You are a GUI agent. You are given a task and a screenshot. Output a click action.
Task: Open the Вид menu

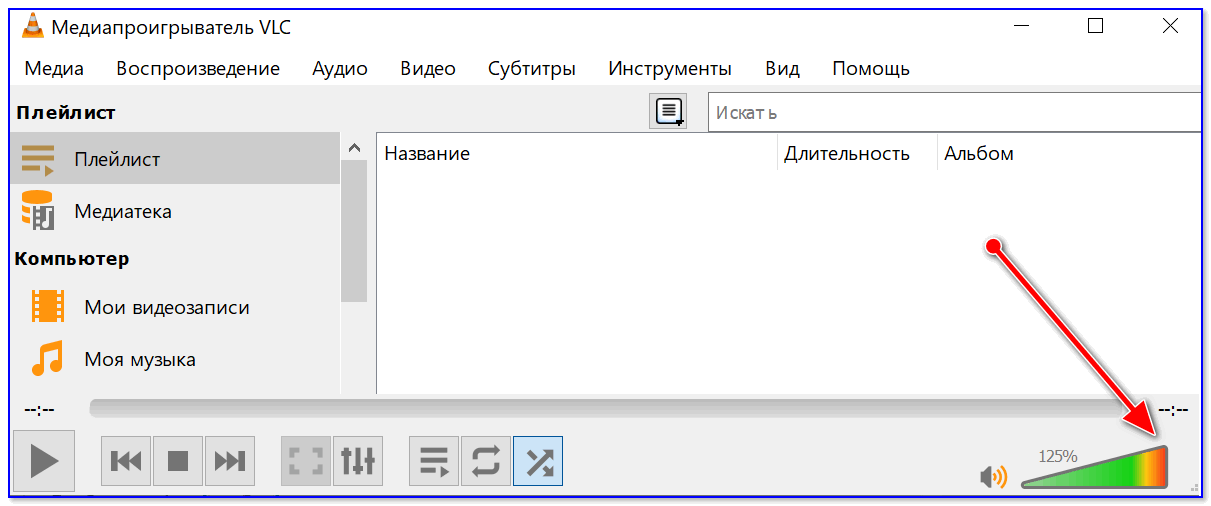[783, 69]
